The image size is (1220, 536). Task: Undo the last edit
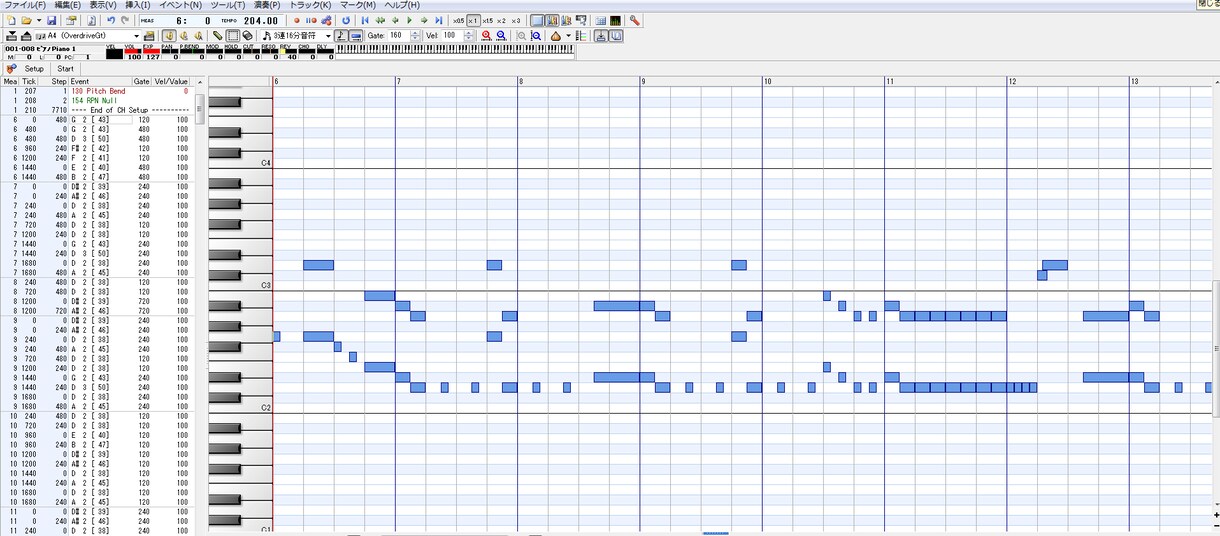(111, 20)
